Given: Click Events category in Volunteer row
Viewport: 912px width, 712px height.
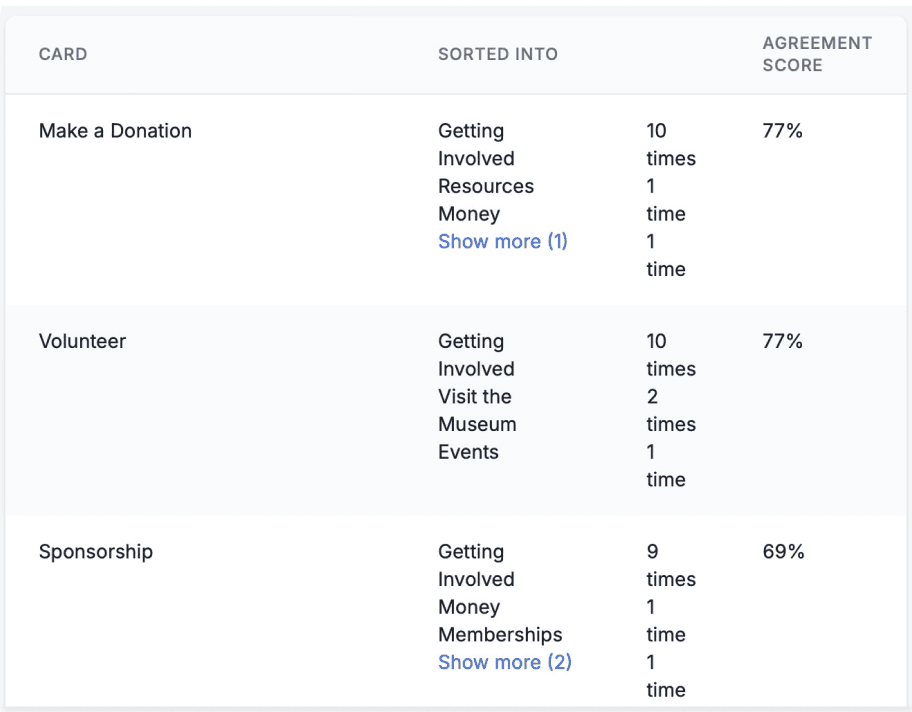Looking at the screenshot, I should (468, 452).
